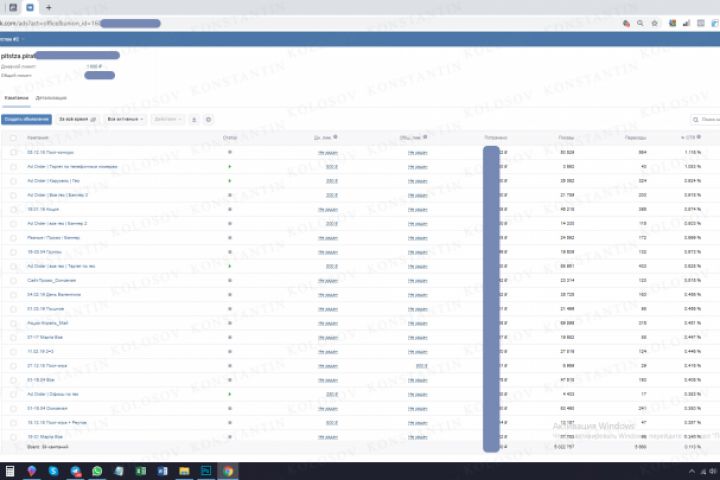Click the help icon beside daily limit header
The height and width of the screenshot is (480, 720).
(x=336, y=137)
